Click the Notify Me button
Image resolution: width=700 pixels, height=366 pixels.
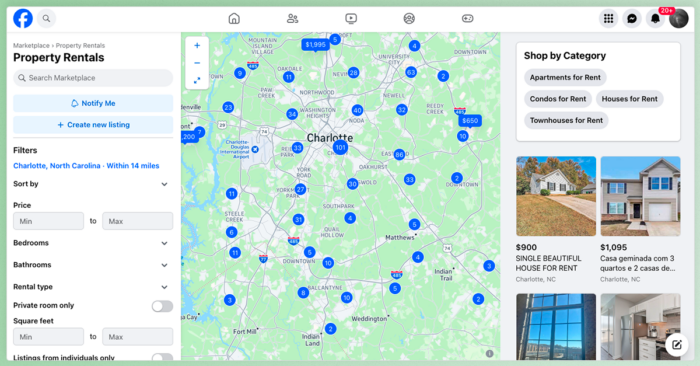click(93, 103)
